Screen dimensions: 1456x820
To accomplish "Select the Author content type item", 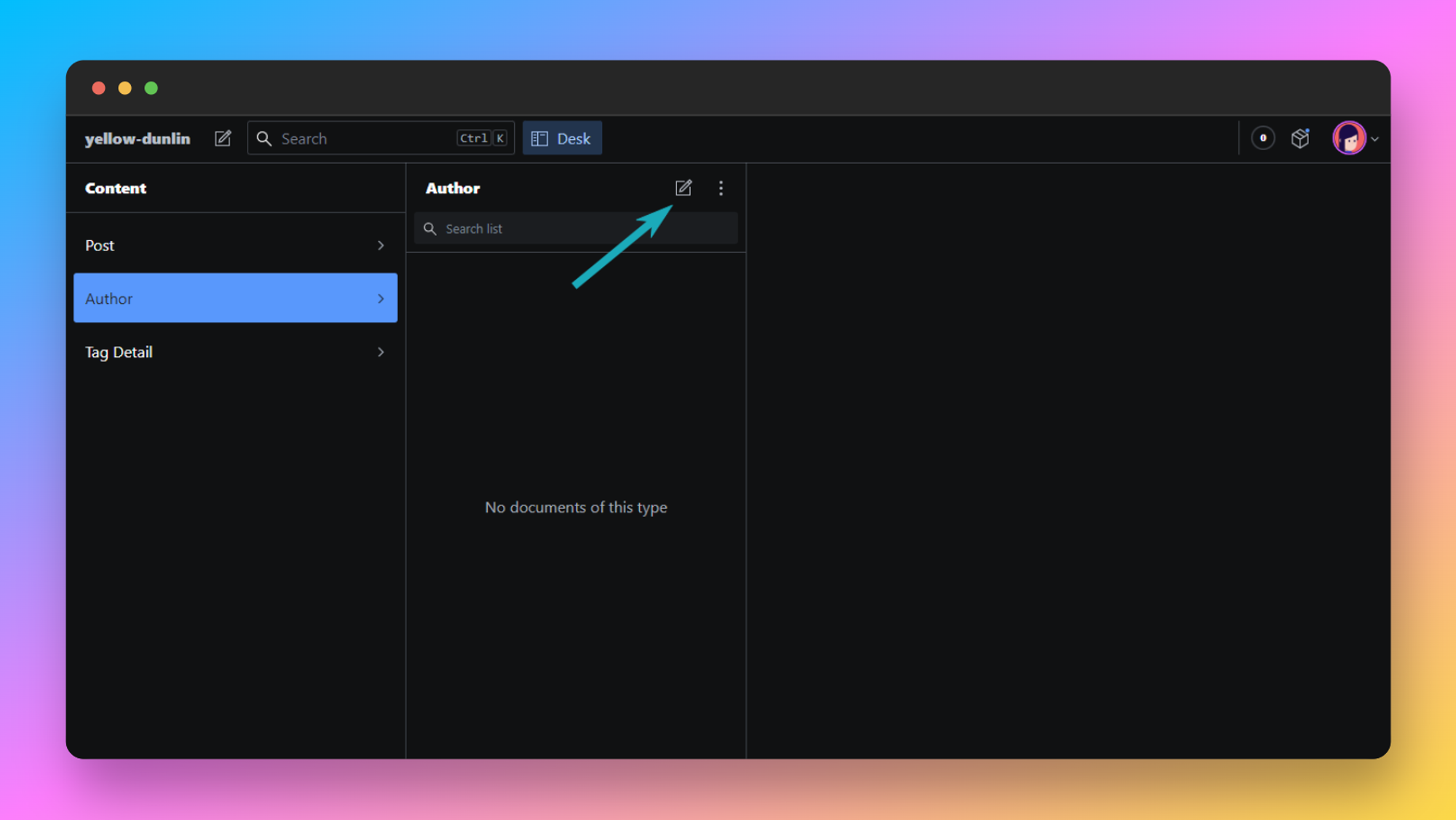I will [x=235, y=298].
